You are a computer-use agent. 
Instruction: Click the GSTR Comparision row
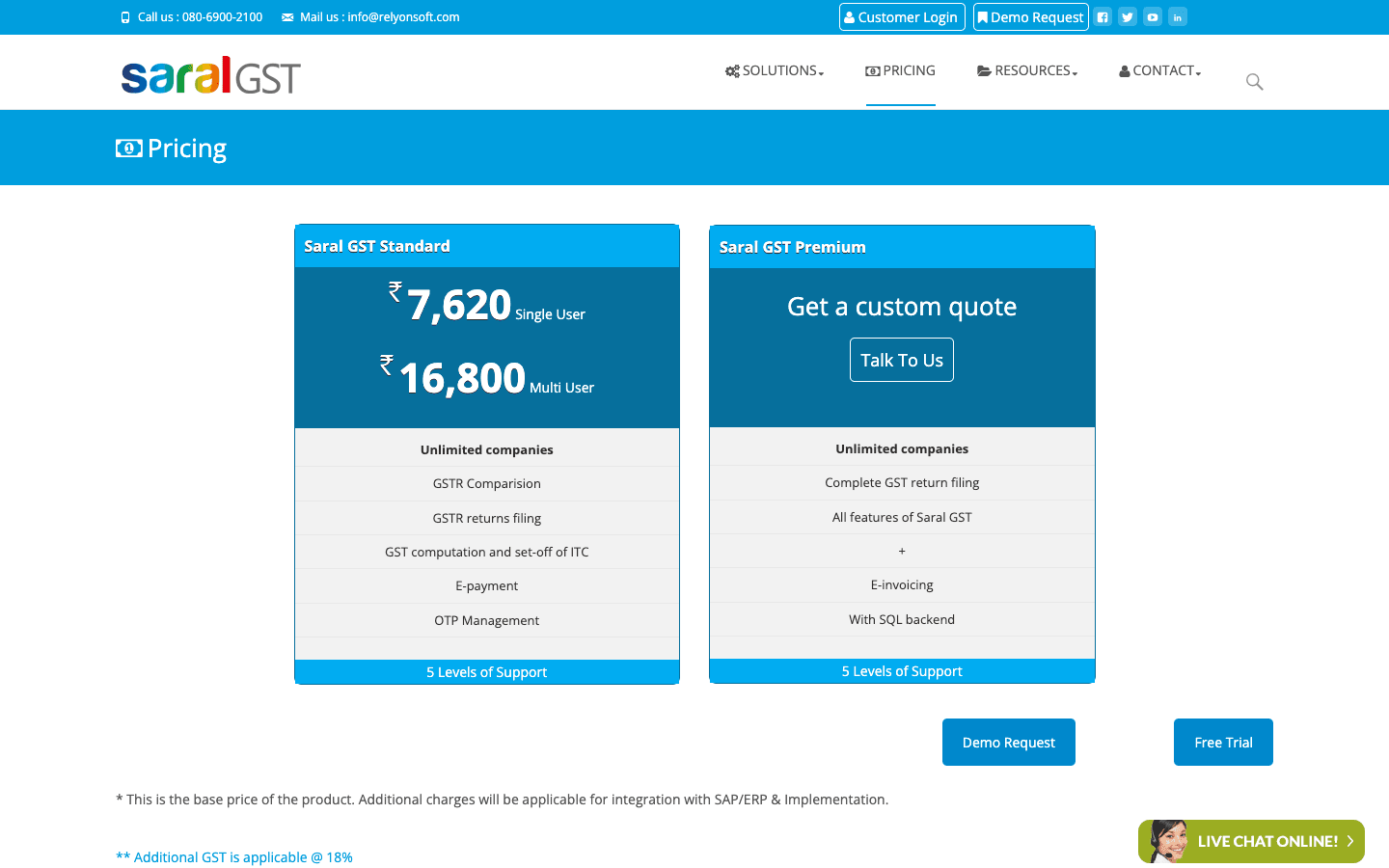487,484
